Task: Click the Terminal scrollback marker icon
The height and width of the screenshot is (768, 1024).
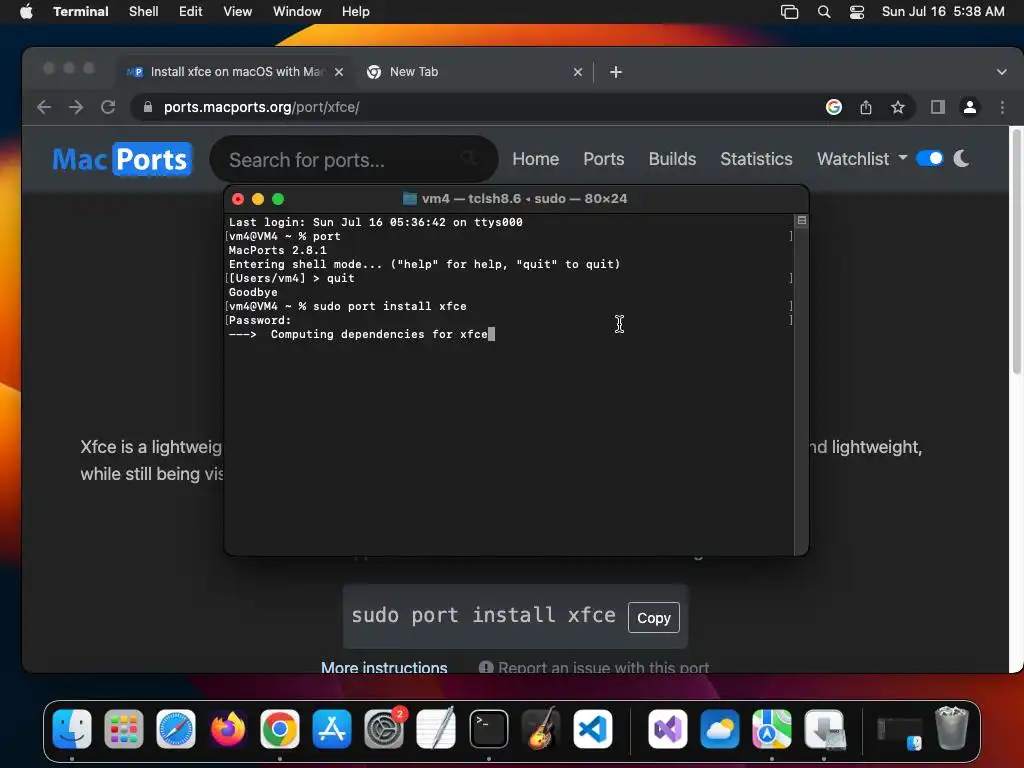Action: click(x=802, y=221)
